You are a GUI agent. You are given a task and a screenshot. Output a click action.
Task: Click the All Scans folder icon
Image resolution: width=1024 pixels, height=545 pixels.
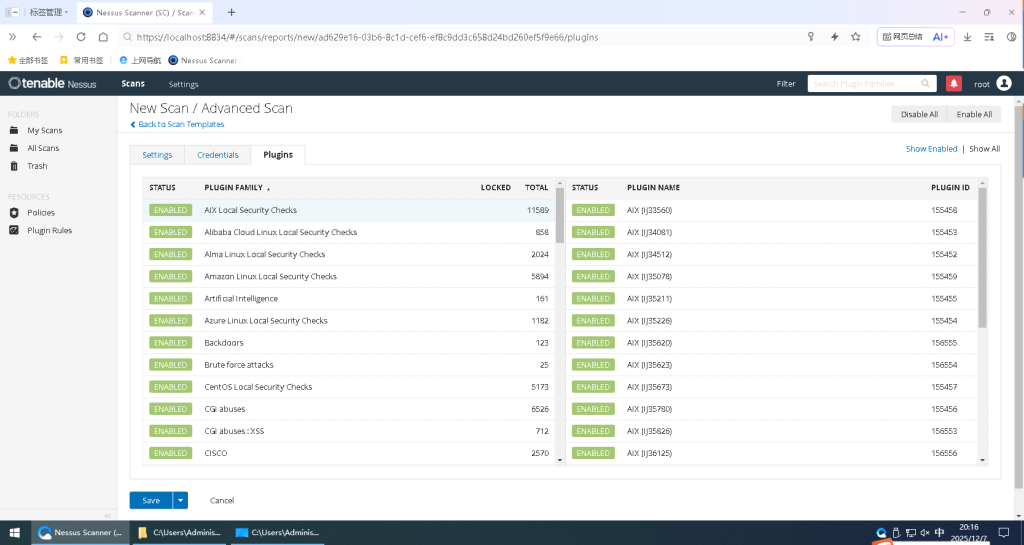(x=14, y=148)
